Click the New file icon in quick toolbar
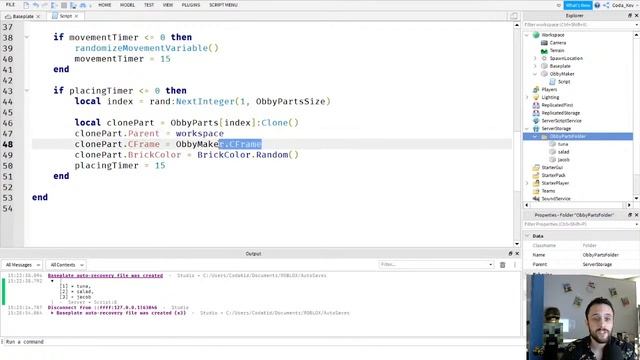This screenshot has width=640, height=360. [x=26, y=5]
